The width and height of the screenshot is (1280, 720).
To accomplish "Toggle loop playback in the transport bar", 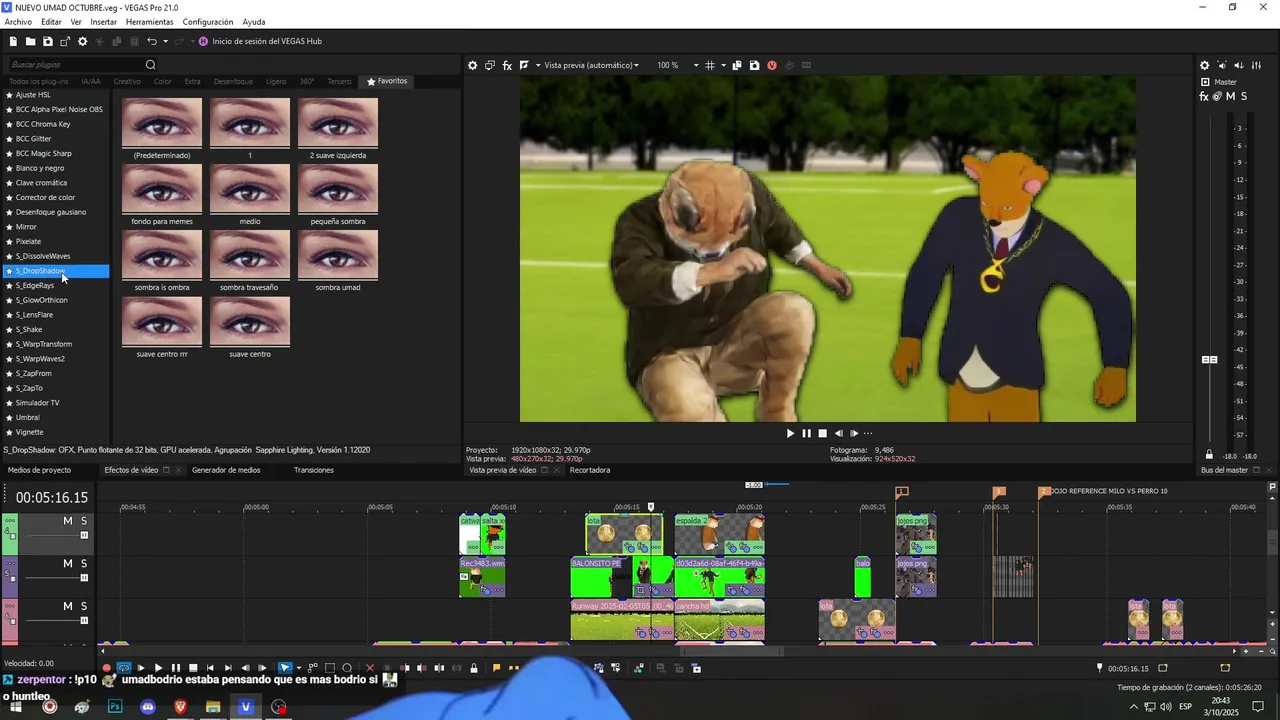I will tap(124, 668).
